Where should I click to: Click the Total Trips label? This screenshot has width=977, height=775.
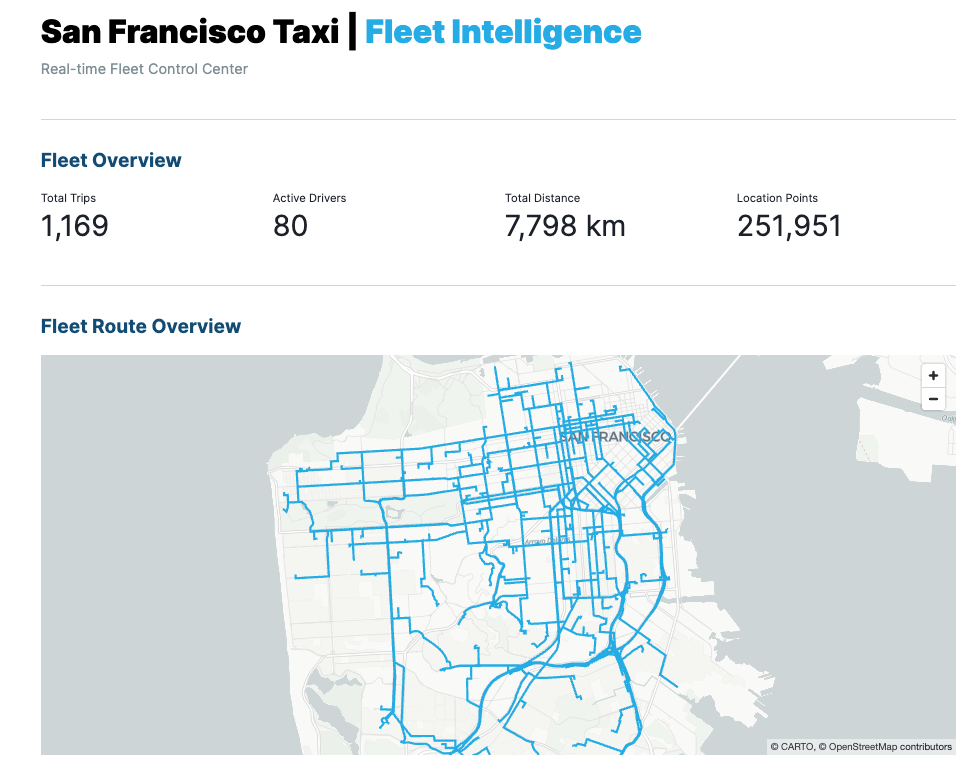click(x=68, y=198)
